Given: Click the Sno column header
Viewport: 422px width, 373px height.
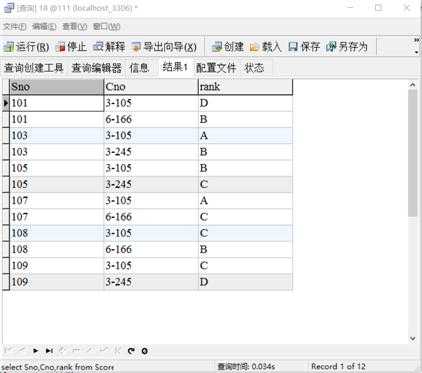Looking at the screenshot, I should 57,87.
